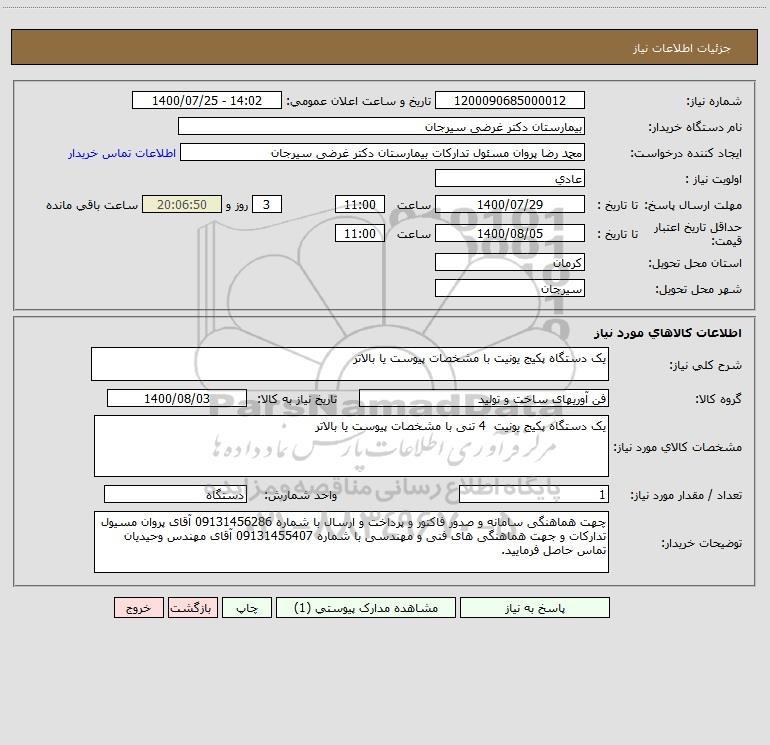Click label 'اولویت نیاز :'
Screen dimensions: 770x745
pos(714,180)
